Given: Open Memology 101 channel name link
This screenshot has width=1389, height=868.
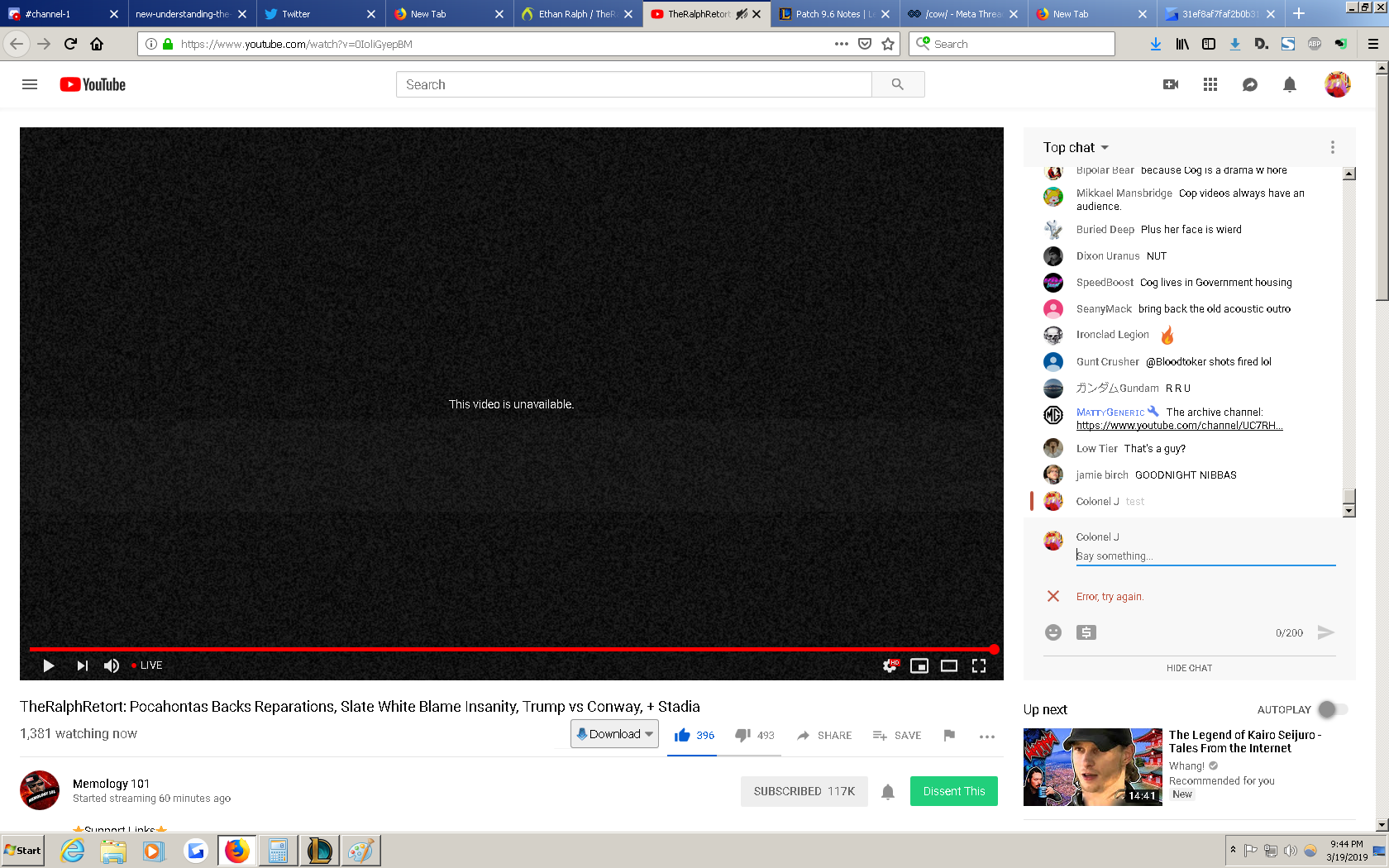Looking at the screenshot, I should pyautogui.click(x=112, y=784).
